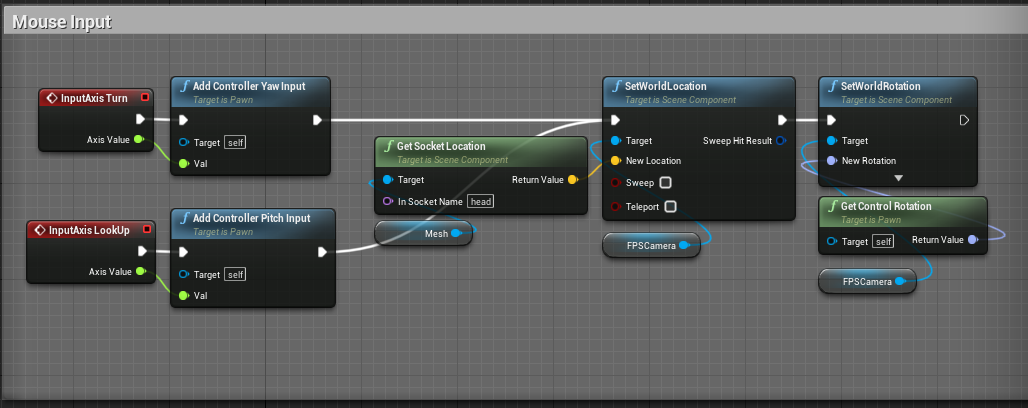The image size is (1028, 408).
Task: Click the SetWorldLocation Sweep Hit Result pin
Action: coord(781,141)
